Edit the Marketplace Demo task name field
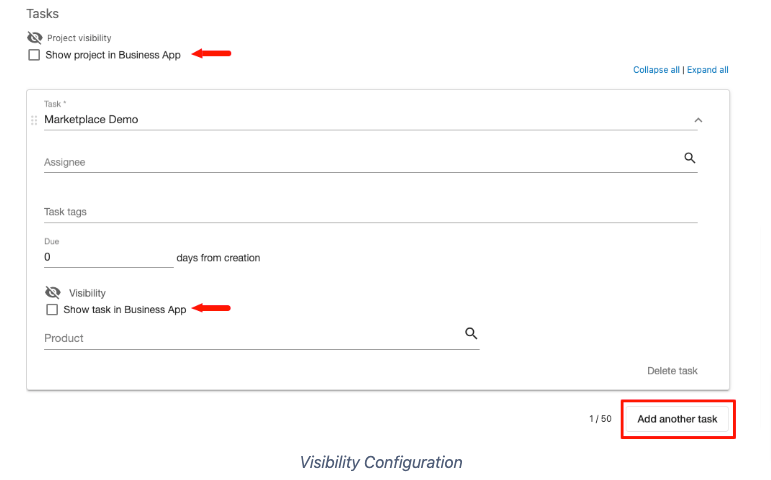This screenshot has width=771, height=480. point(366,120)
